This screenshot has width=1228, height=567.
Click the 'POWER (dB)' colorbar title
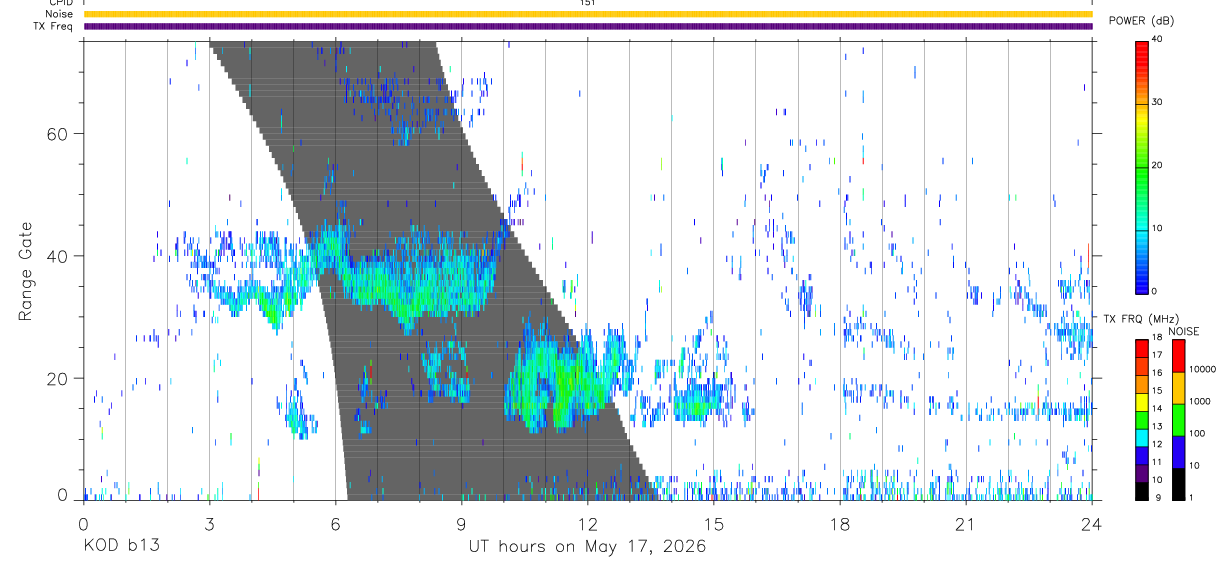click(1142, 21)
